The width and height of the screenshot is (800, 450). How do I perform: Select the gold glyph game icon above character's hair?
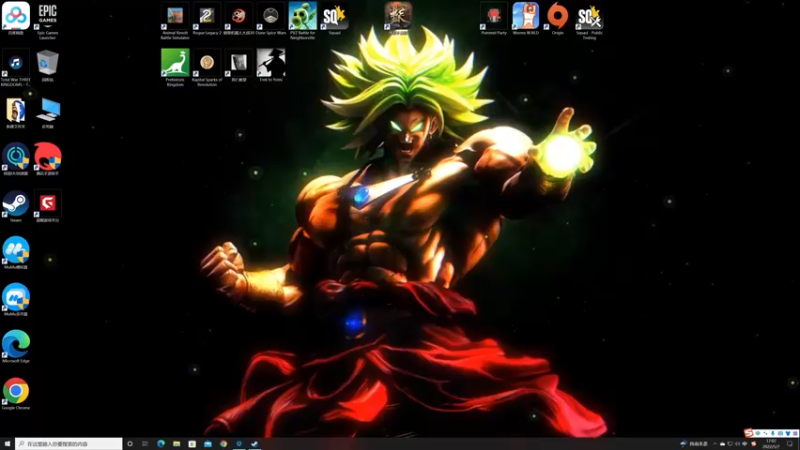(398, 18)
